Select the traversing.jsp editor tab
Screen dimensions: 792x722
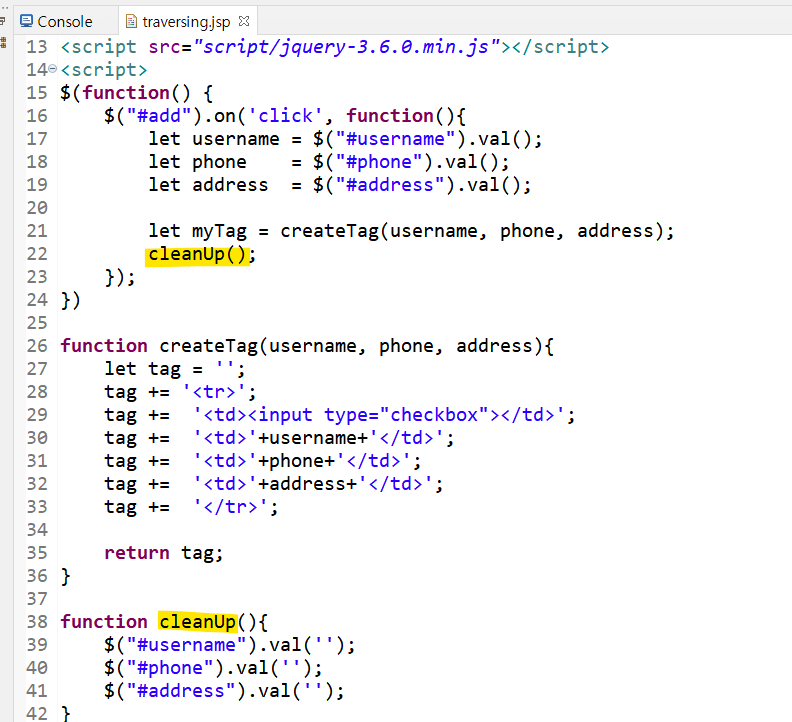point(186,21)
